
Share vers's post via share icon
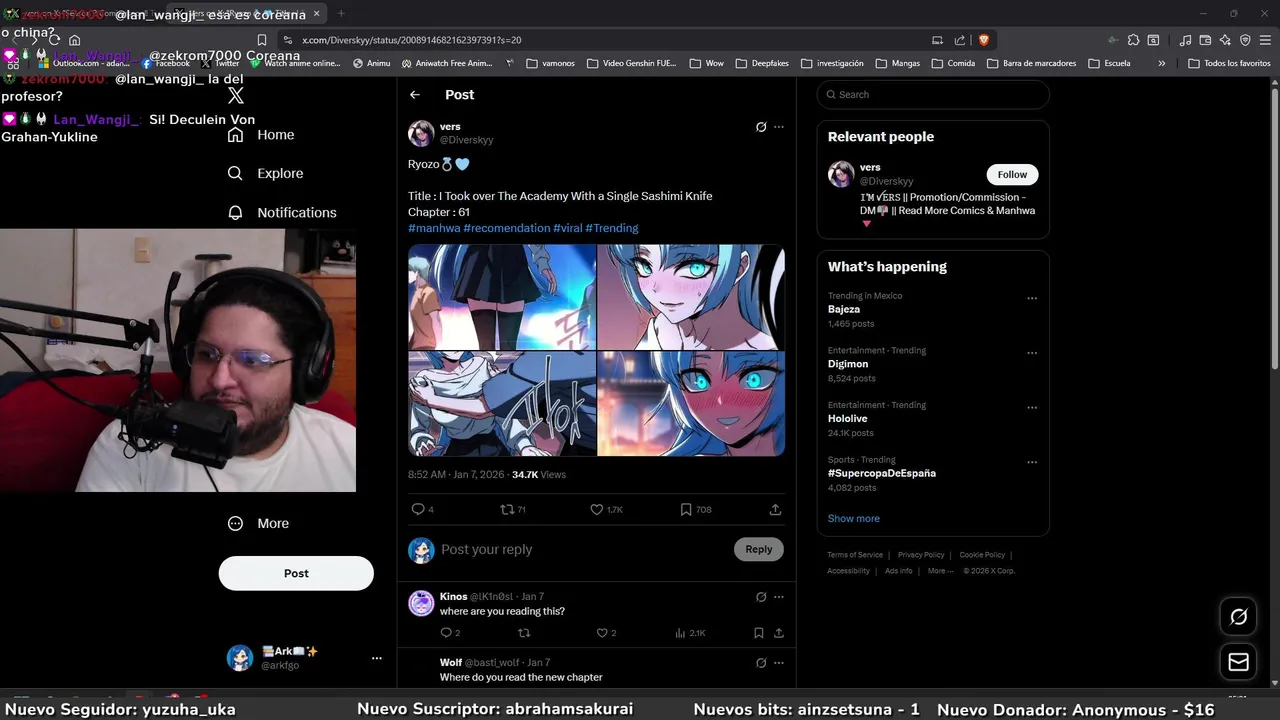775,509
